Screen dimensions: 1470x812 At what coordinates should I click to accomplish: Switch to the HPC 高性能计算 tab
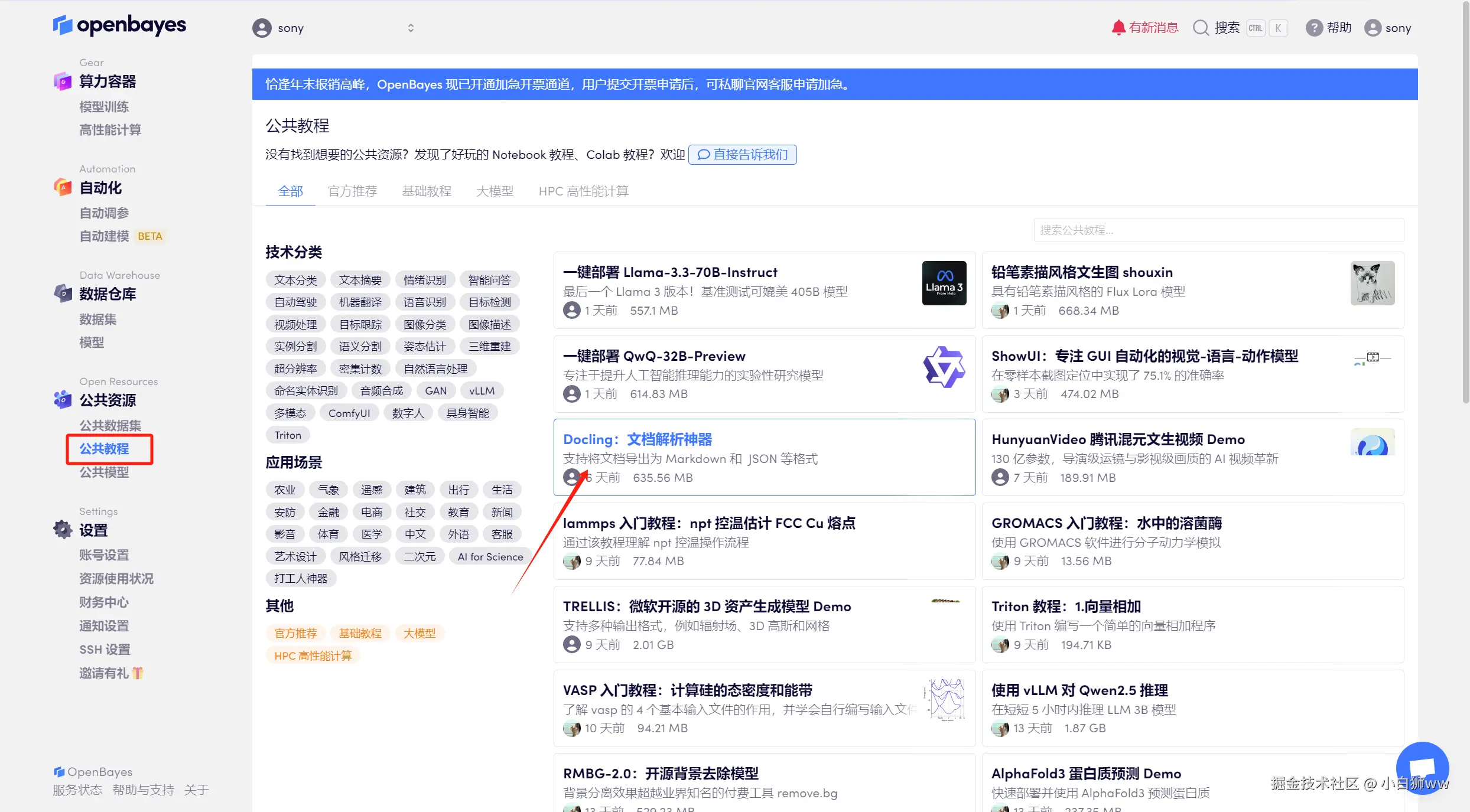pos(583,191)
